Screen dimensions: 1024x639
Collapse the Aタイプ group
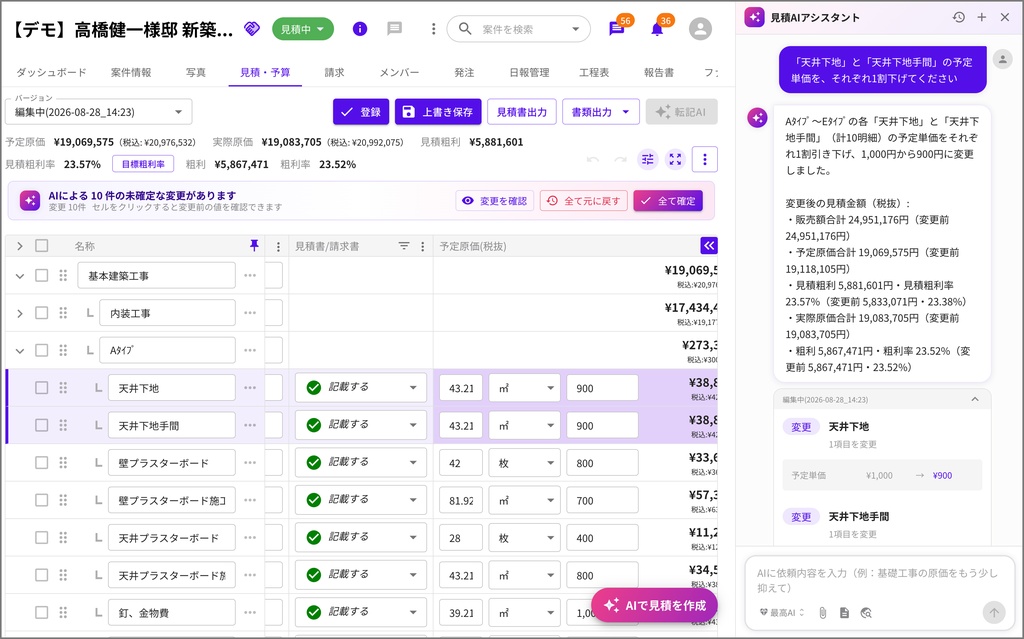click(x=20, y=351)
